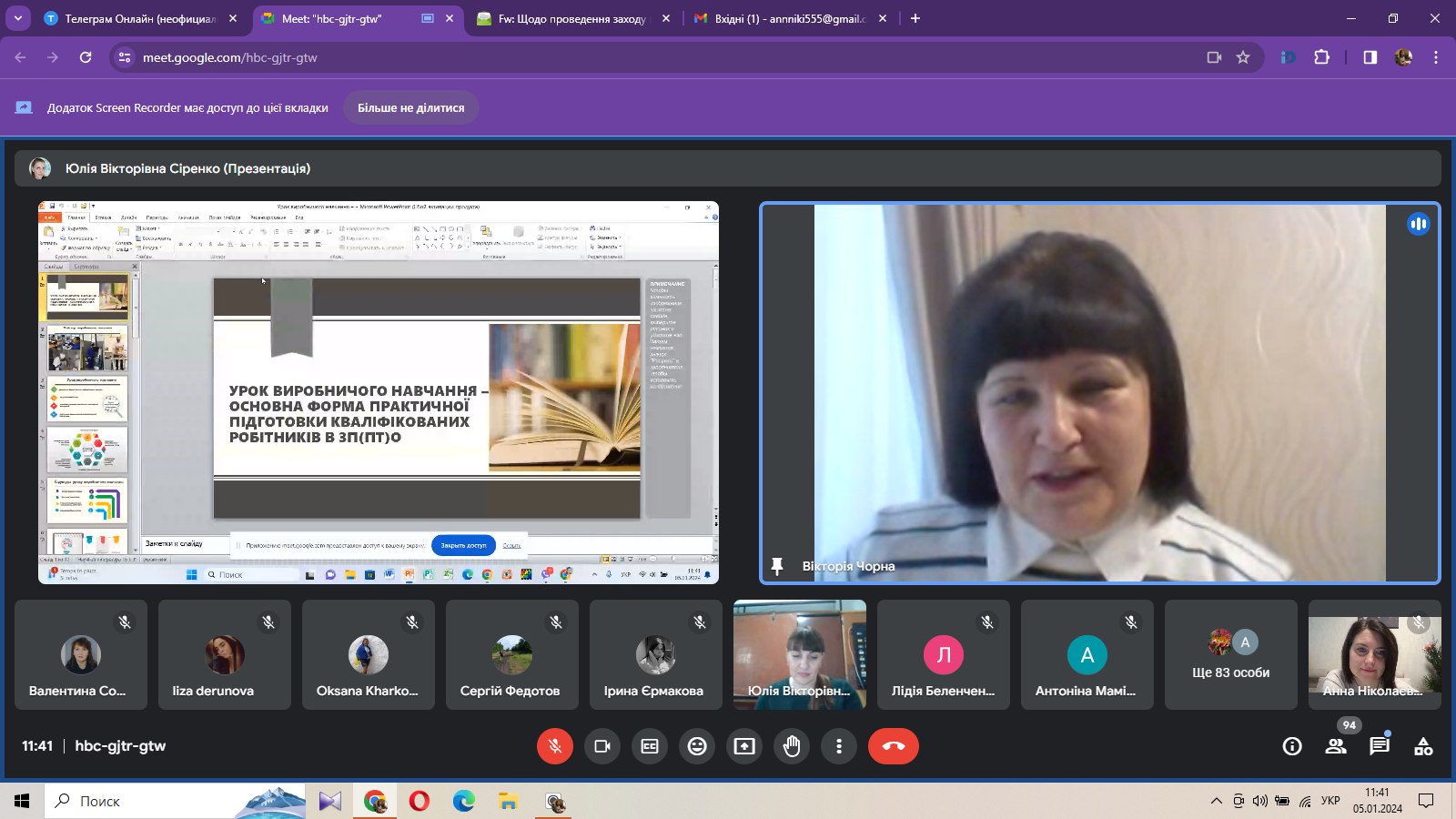Viewport: 1456px width, 819px height.
Task: Open volume control in system tray
Action: click(1260, 801)
